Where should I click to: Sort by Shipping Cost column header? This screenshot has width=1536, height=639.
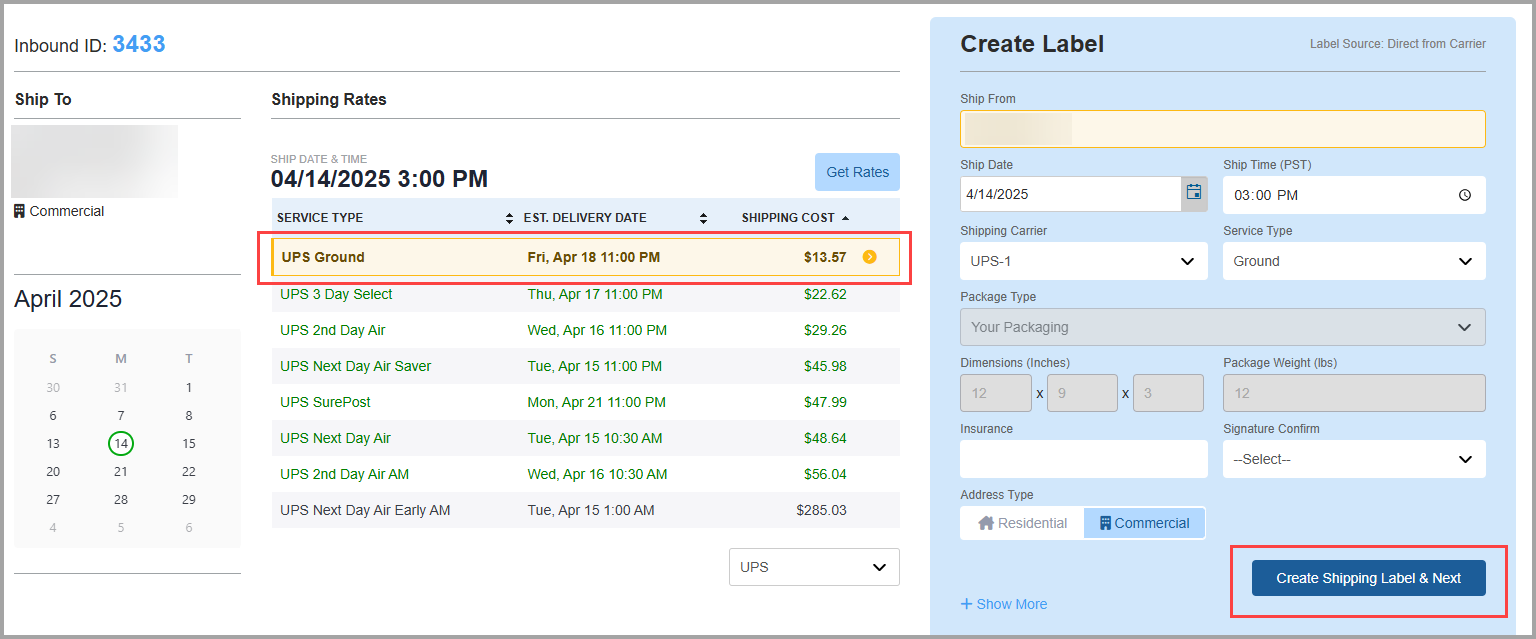(x=796, y=218)
